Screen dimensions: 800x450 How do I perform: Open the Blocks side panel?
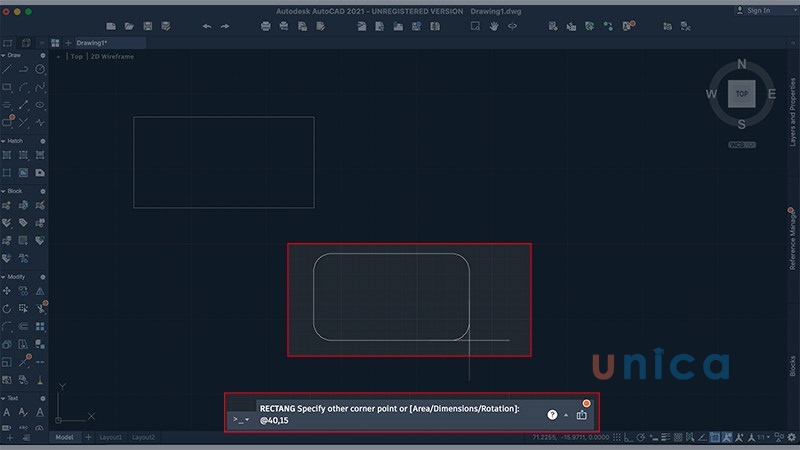(x=792, y=366)
